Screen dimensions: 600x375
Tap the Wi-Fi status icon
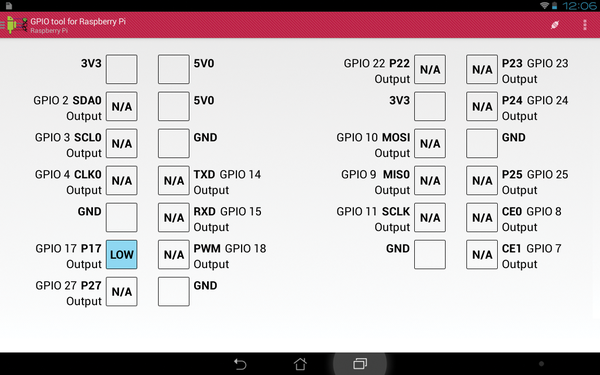pos(544,5)
